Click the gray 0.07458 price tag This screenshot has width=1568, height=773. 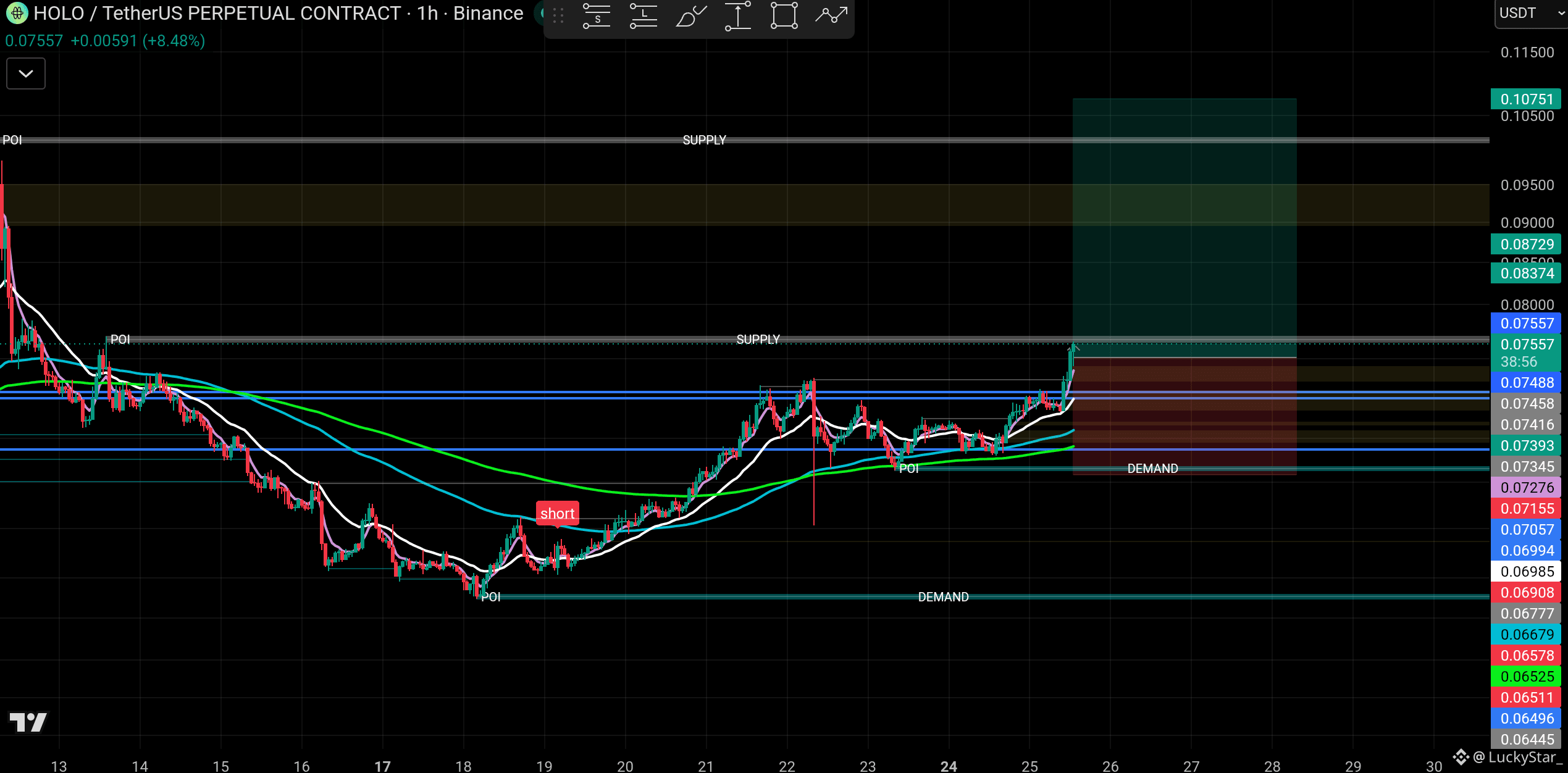pos(1526,404)
